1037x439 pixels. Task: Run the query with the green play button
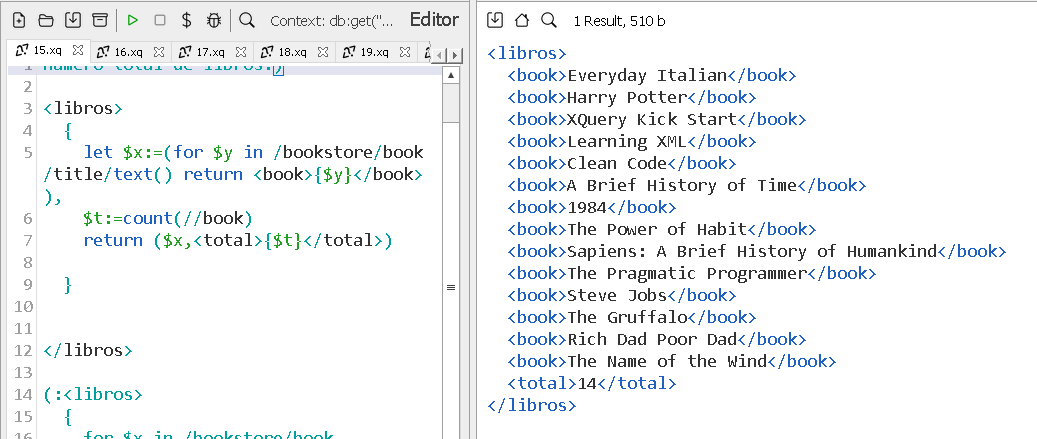tap(133, 20)
